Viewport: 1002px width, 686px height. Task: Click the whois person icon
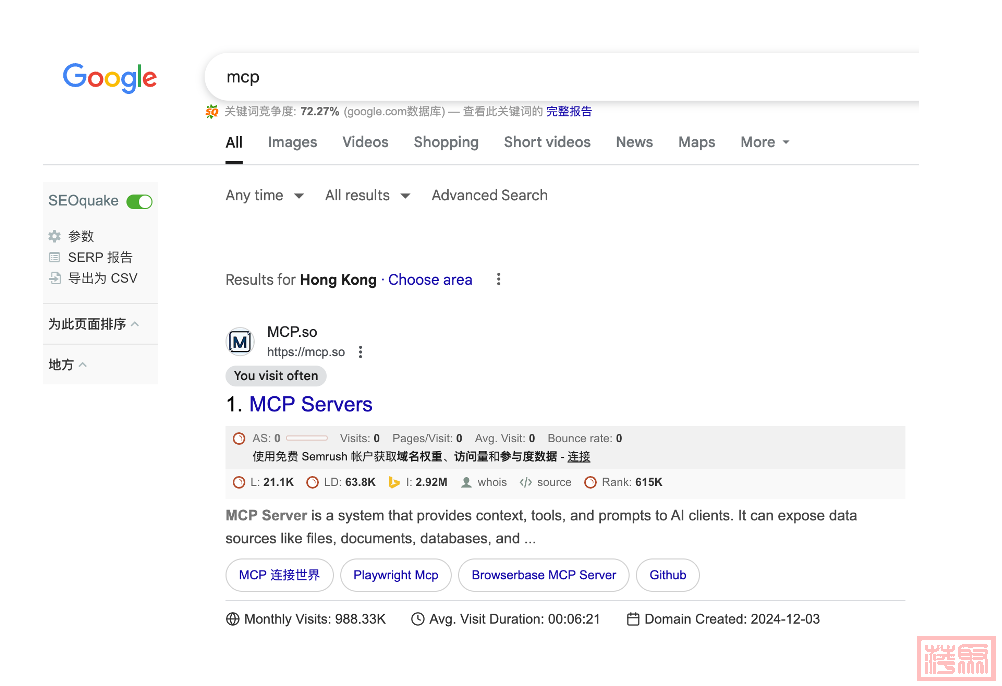click(x=467, y=482)
